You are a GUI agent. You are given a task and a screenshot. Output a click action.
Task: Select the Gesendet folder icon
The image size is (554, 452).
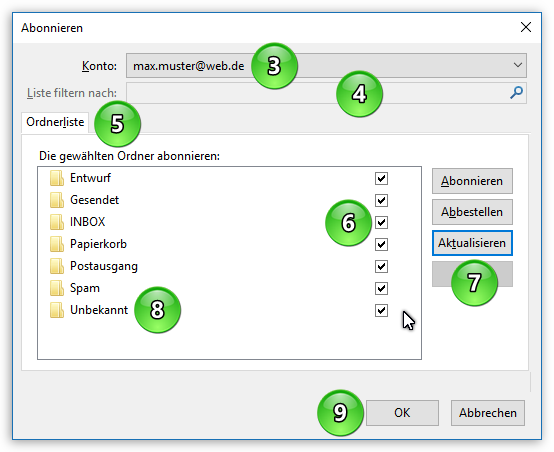[x=57, y=200]
